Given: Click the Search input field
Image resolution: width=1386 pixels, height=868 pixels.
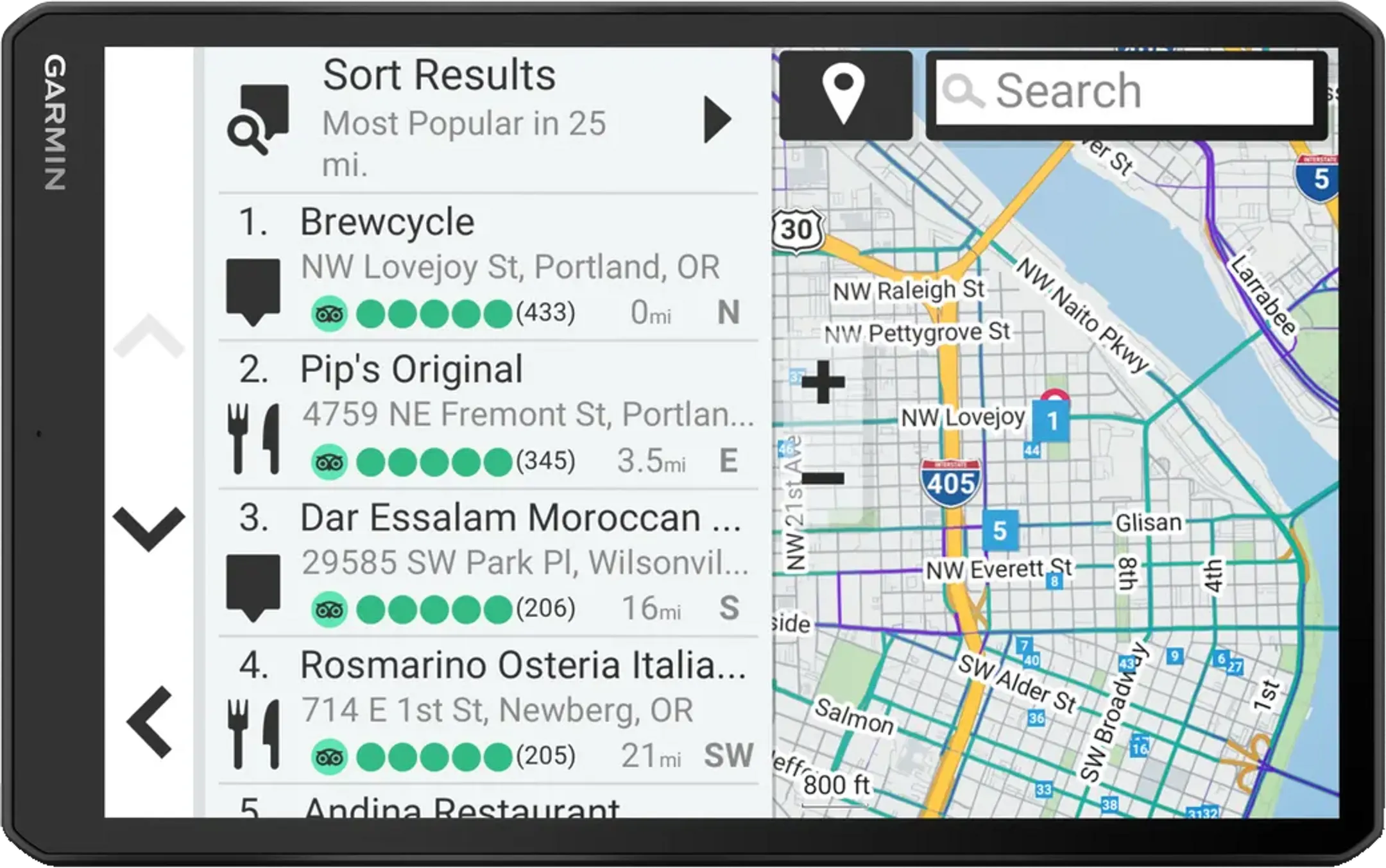Looking at the screenshot, I should [x=1124, y=92].
